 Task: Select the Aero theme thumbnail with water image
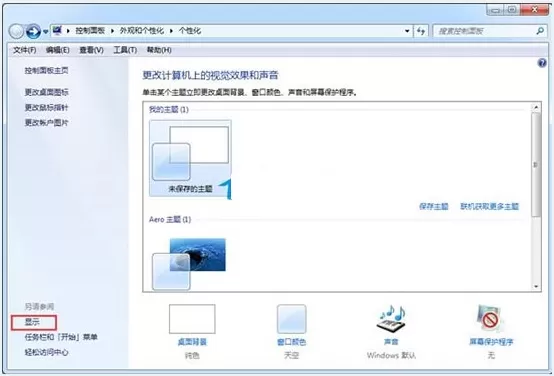tap(190, 264)
